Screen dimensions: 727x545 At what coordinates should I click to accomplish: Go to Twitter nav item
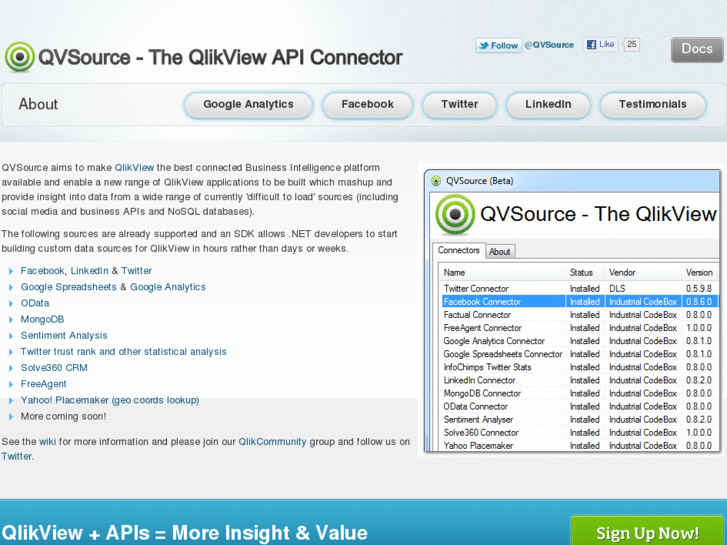[459, 105]
